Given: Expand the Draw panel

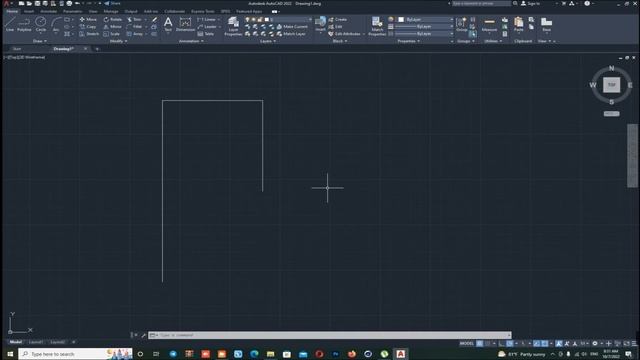Looking at the screenshot, I should click(40, 41).
